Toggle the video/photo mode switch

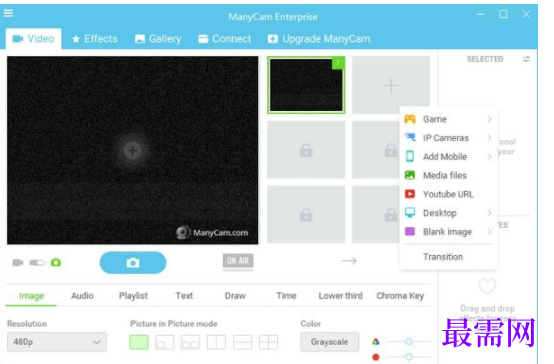point(37,263)
